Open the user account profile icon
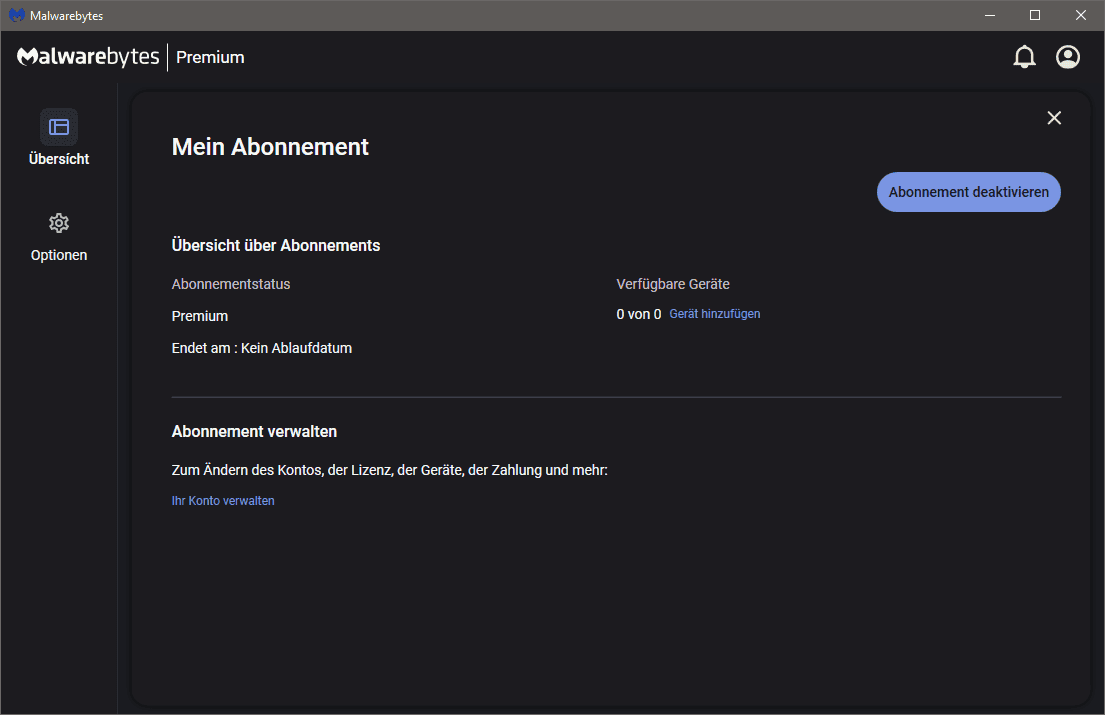The image size is (1105, 715). click(x=1068, y=57)
